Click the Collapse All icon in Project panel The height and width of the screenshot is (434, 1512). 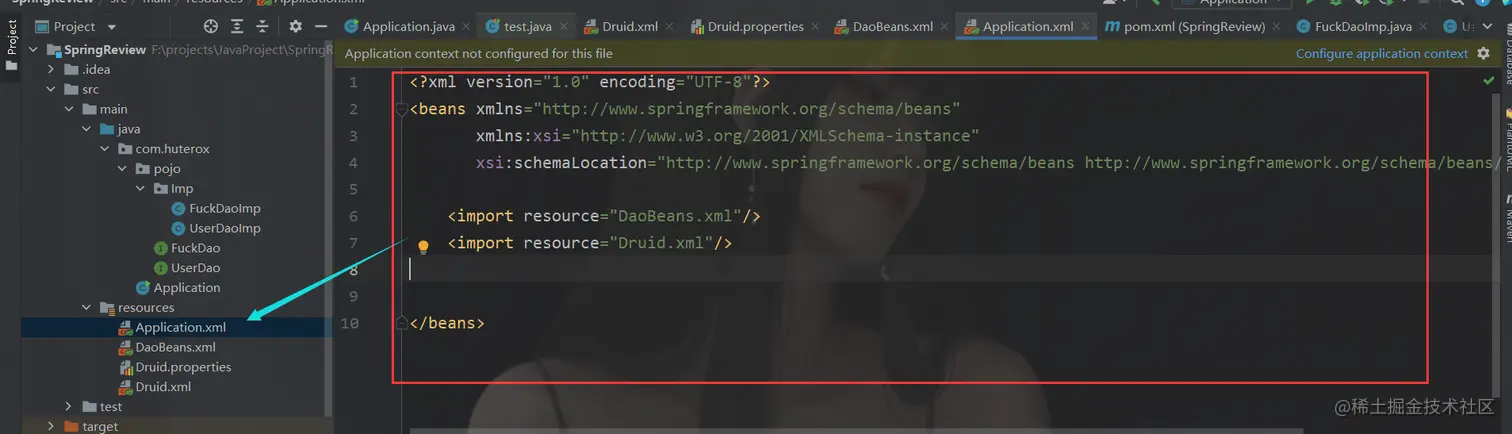(262, 27)
